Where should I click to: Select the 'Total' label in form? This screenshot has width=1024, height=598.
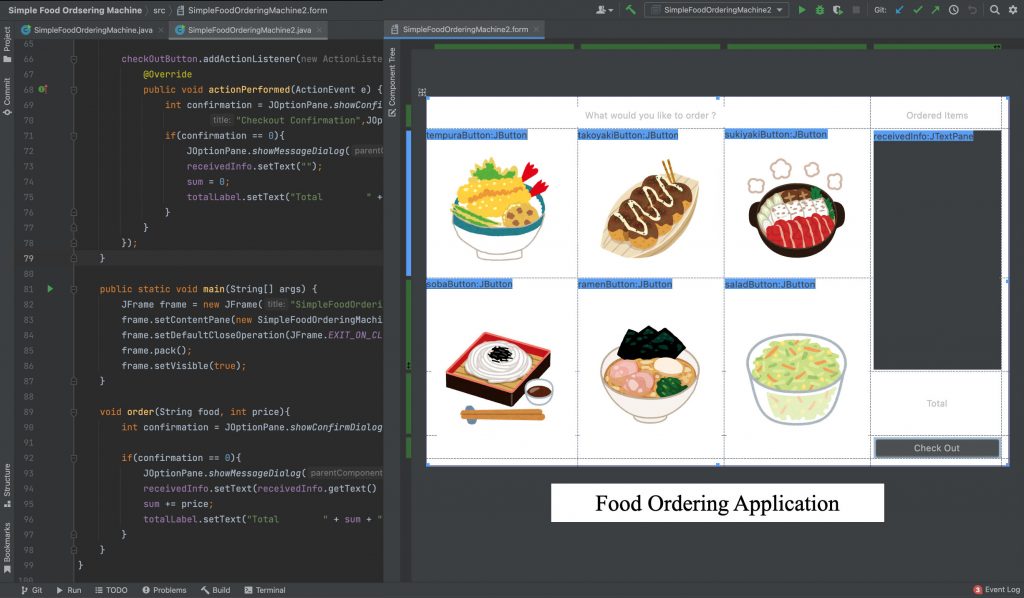[936, 403]
